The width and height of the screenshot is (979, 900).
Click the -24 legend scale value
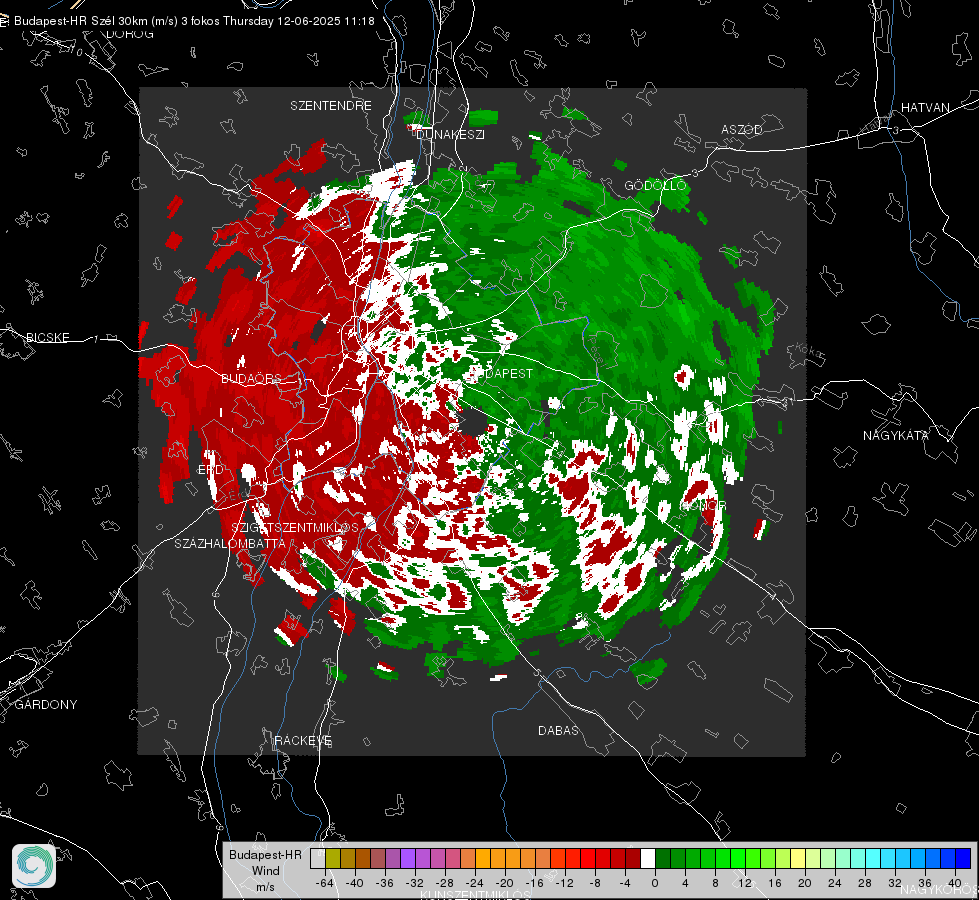click(475, 883)
